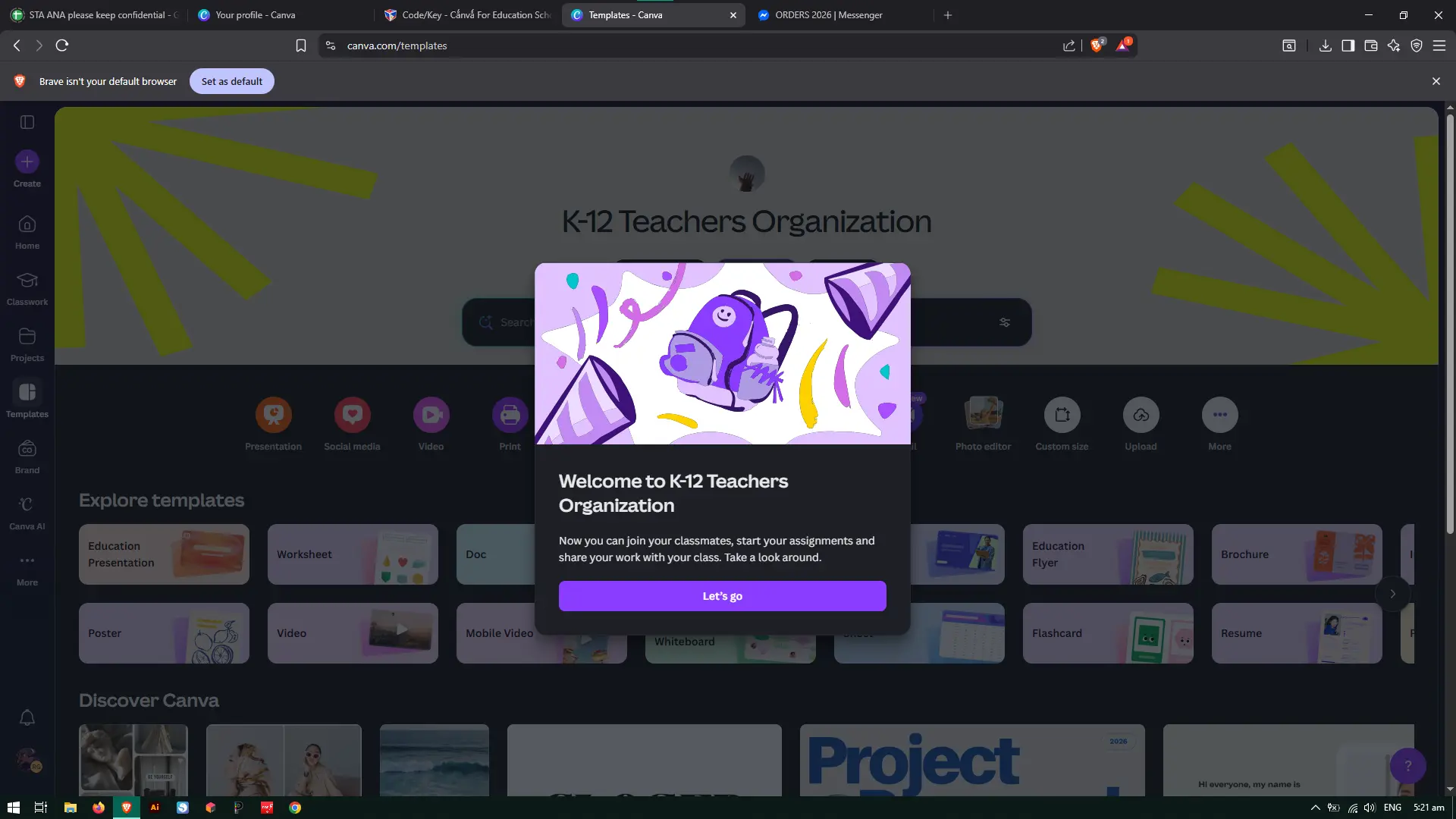
Task: Open Brave downloads icon
Action: click(1326, 45)
